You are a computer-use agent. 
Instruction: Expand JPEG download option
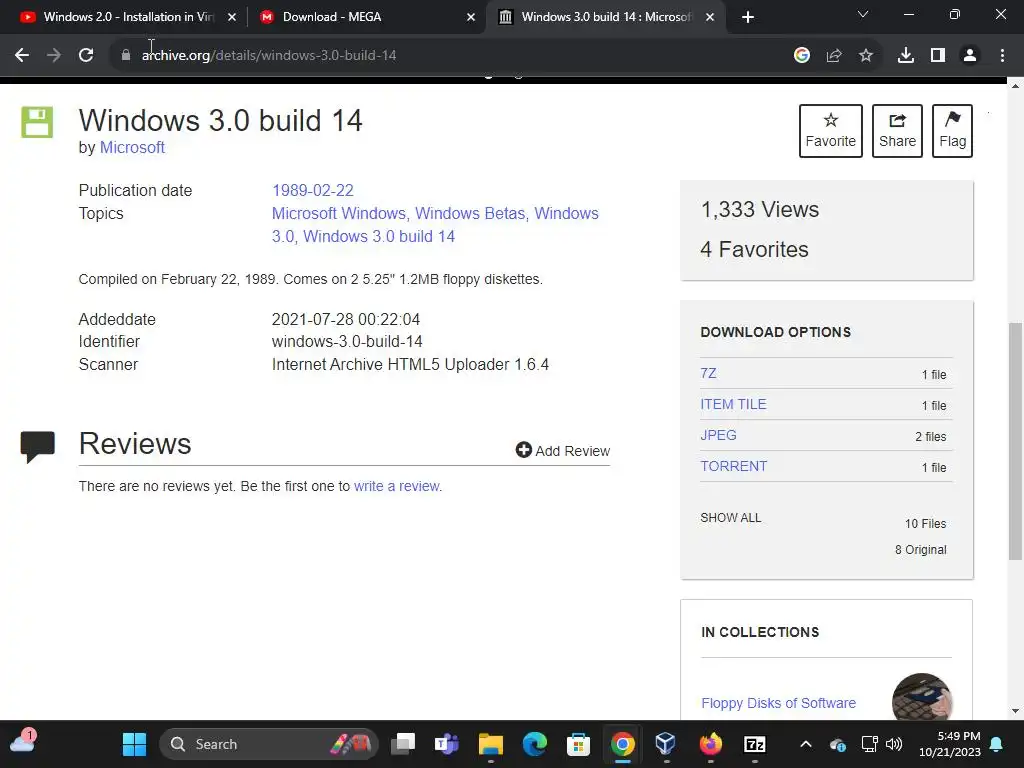[718, 435]
